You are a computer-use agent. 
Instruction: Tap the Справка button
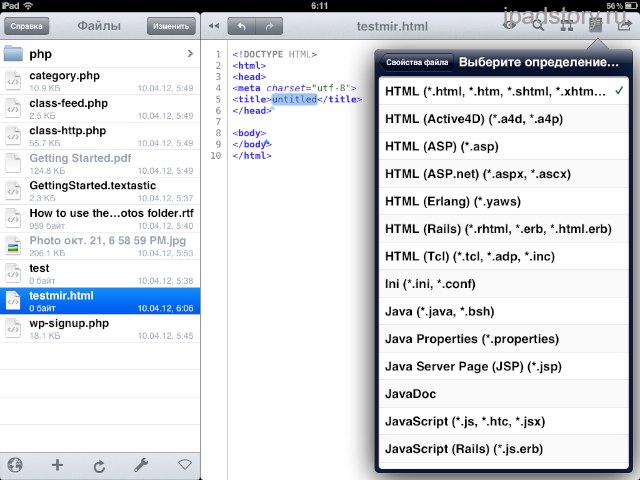tap(27, 26)
